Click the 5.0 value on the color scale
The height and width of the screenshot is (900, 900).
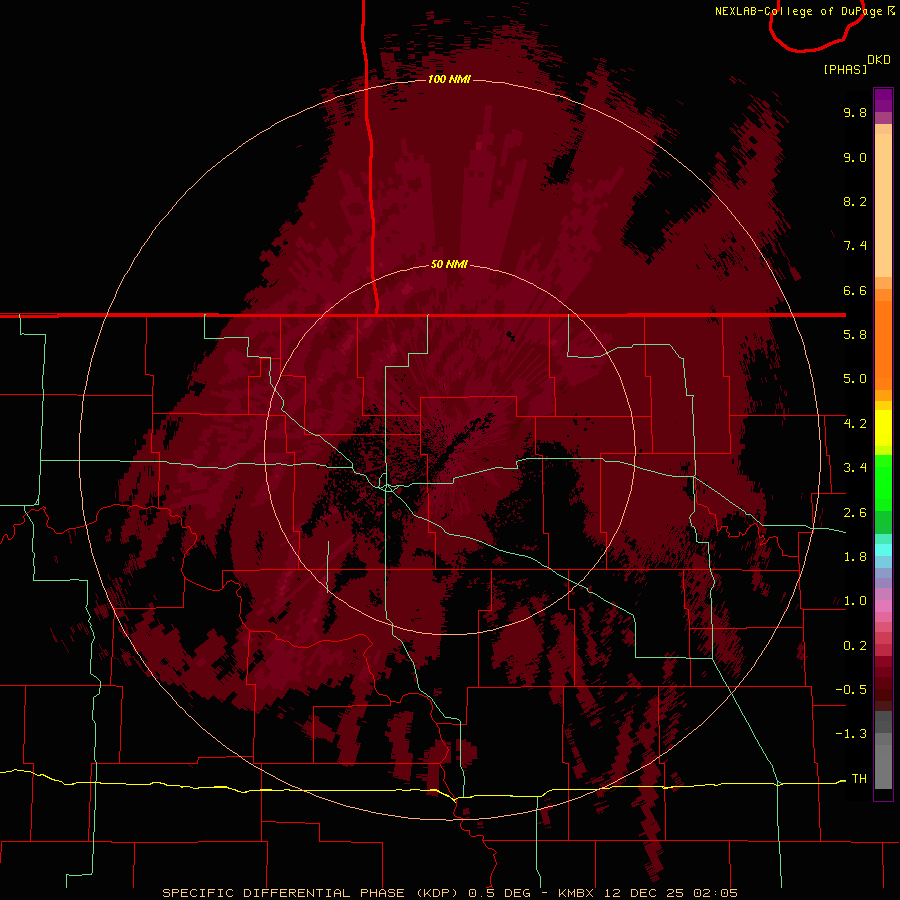tap(855, 379)
